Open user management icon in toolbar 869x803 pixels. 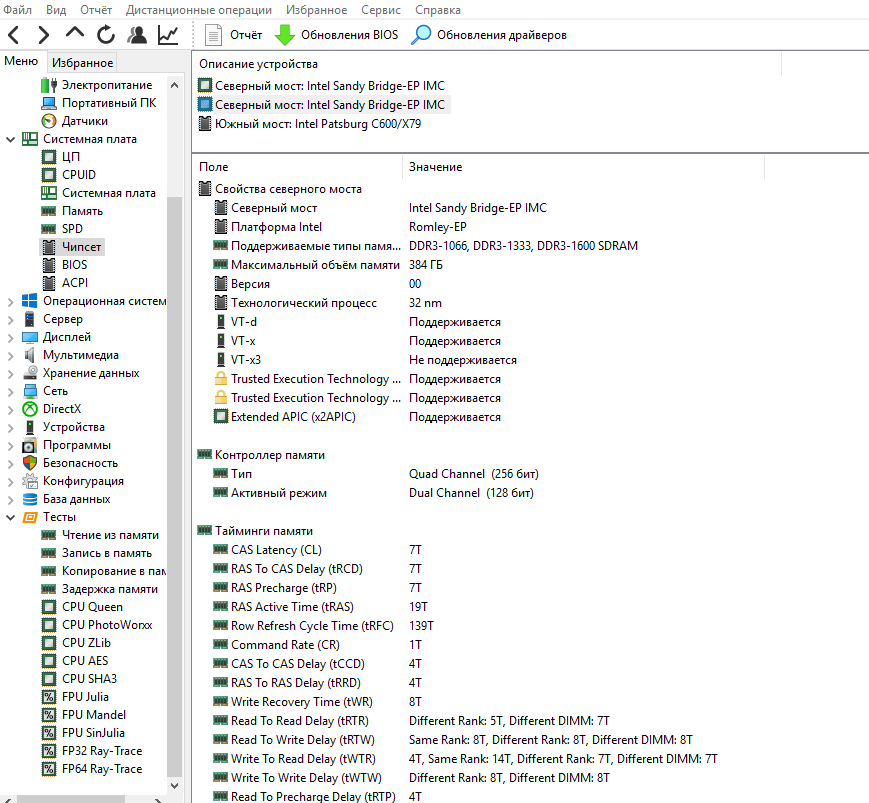[x=137, y=35]
